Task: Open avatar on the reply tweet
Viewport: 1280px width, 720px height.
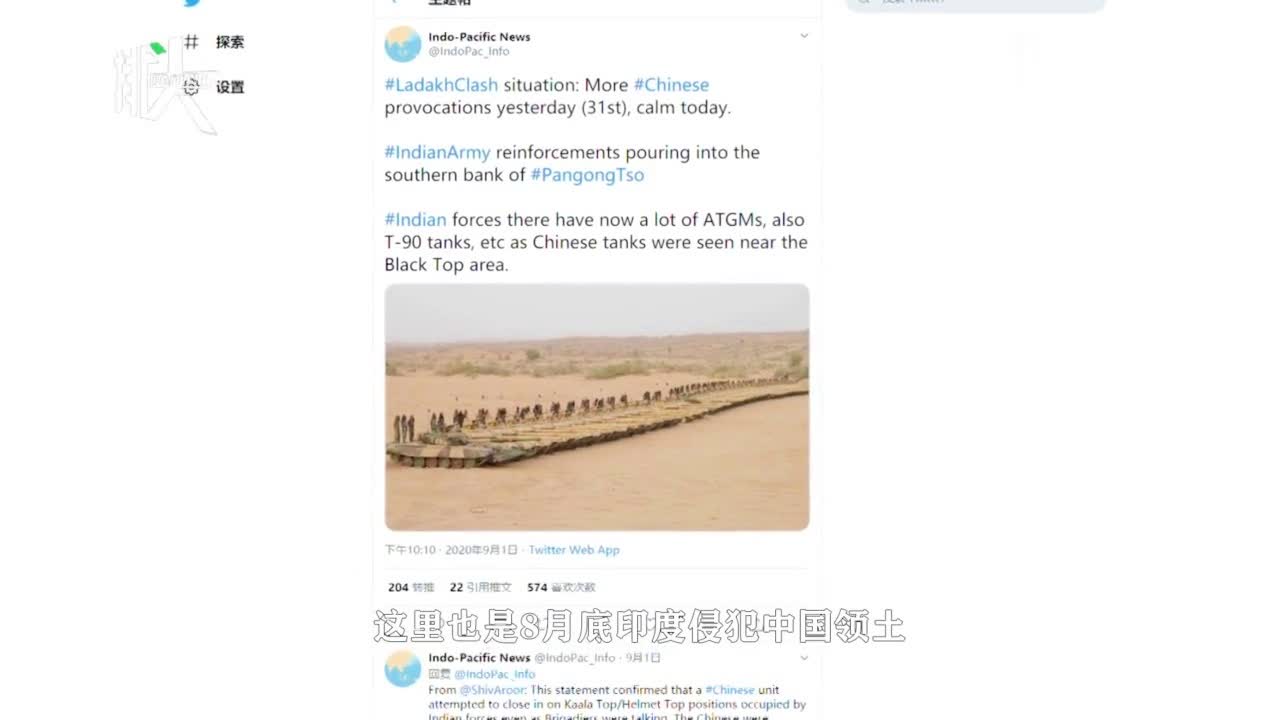Action: 403,668
